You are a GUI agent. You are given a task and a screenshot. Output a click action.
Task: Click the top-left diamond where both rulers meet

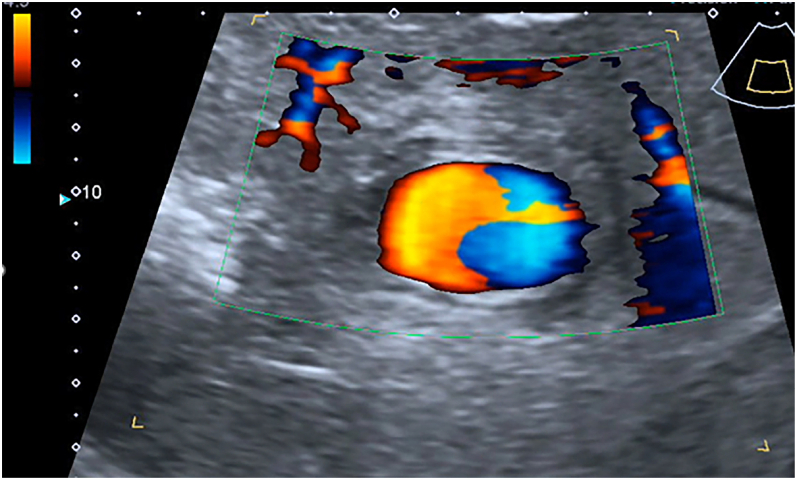[76, 13]
